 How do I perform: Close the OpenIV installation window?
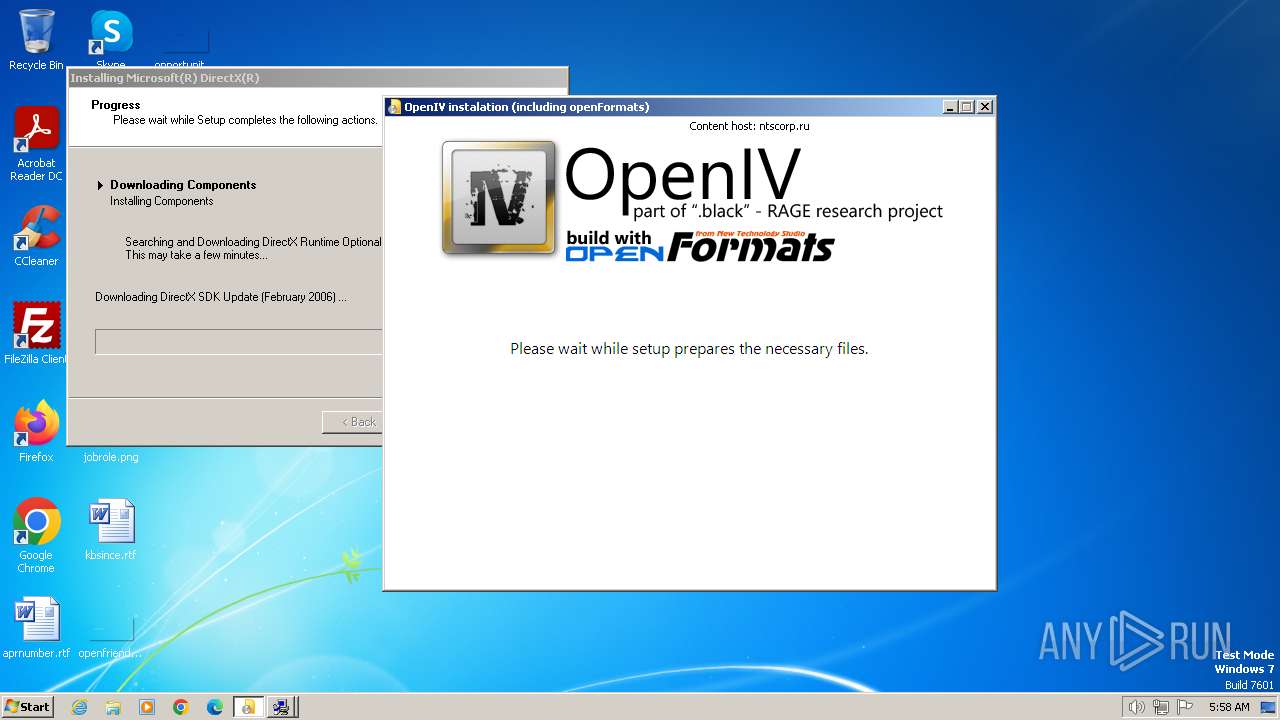click(985, 107)
